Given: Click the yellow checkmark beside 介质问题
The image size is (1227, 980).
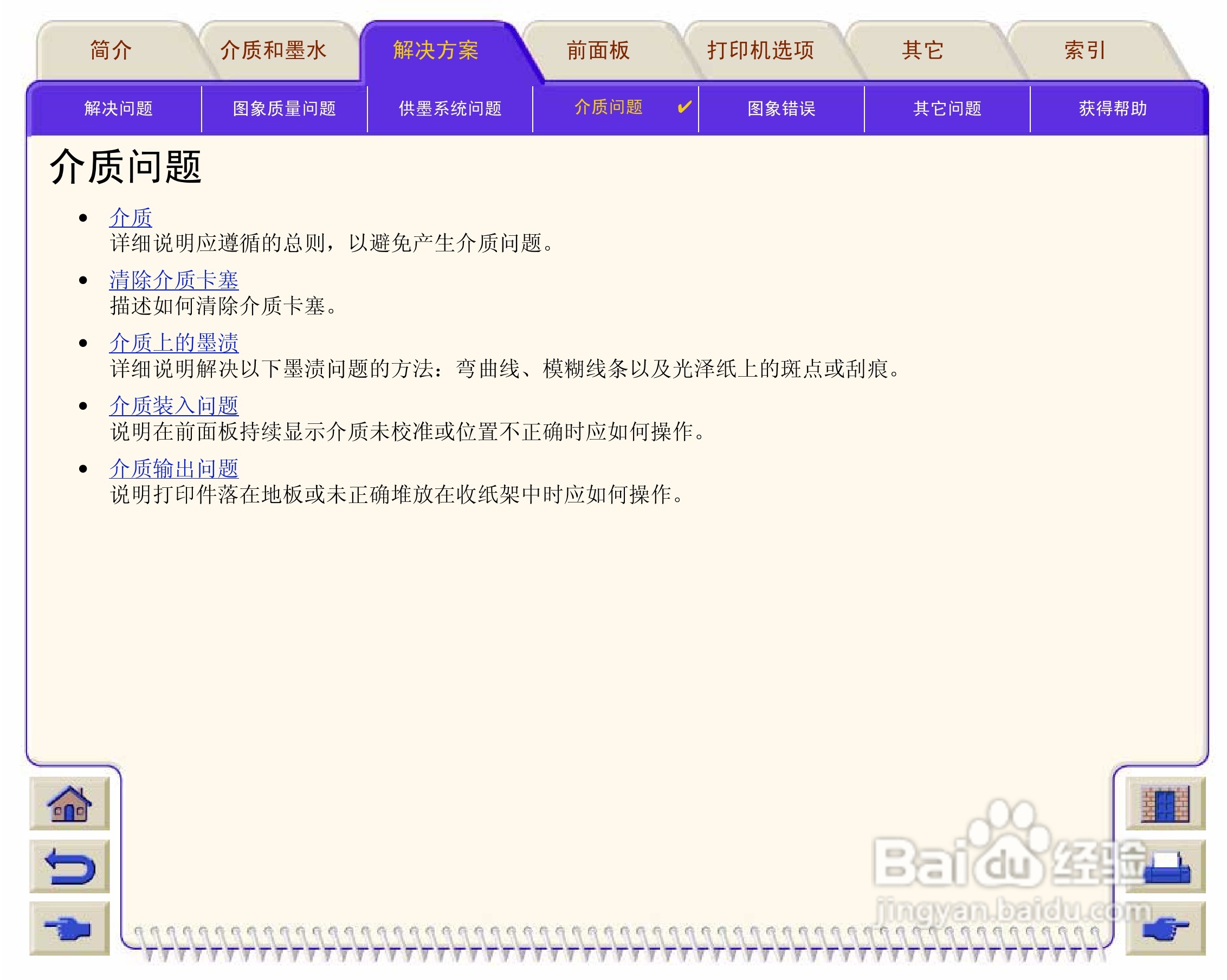Looking at the screenshot, I should [x=684, y=107].
